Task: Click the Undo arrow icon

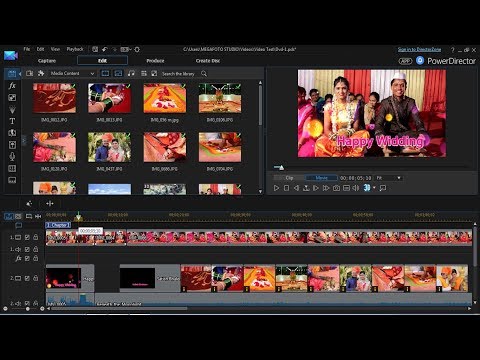Action: coord(105,49)
